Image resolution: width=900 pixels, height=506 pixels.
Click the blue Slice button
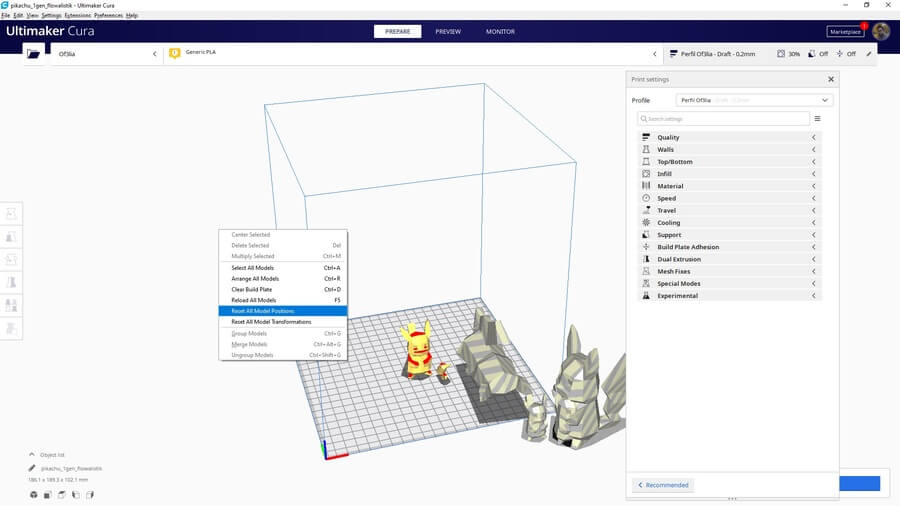point(859,483)
